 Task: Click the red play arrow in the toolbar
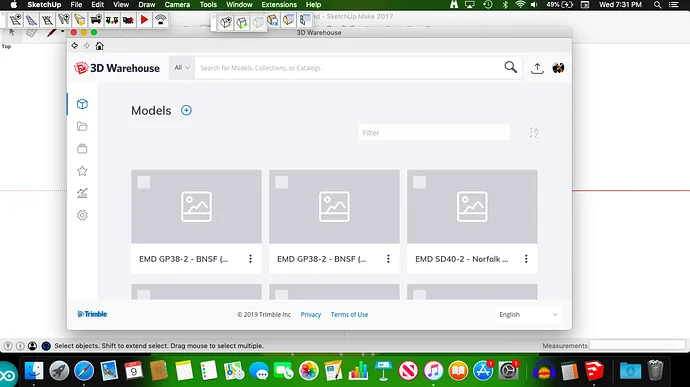pyautogui.click(x=144, y=20)
